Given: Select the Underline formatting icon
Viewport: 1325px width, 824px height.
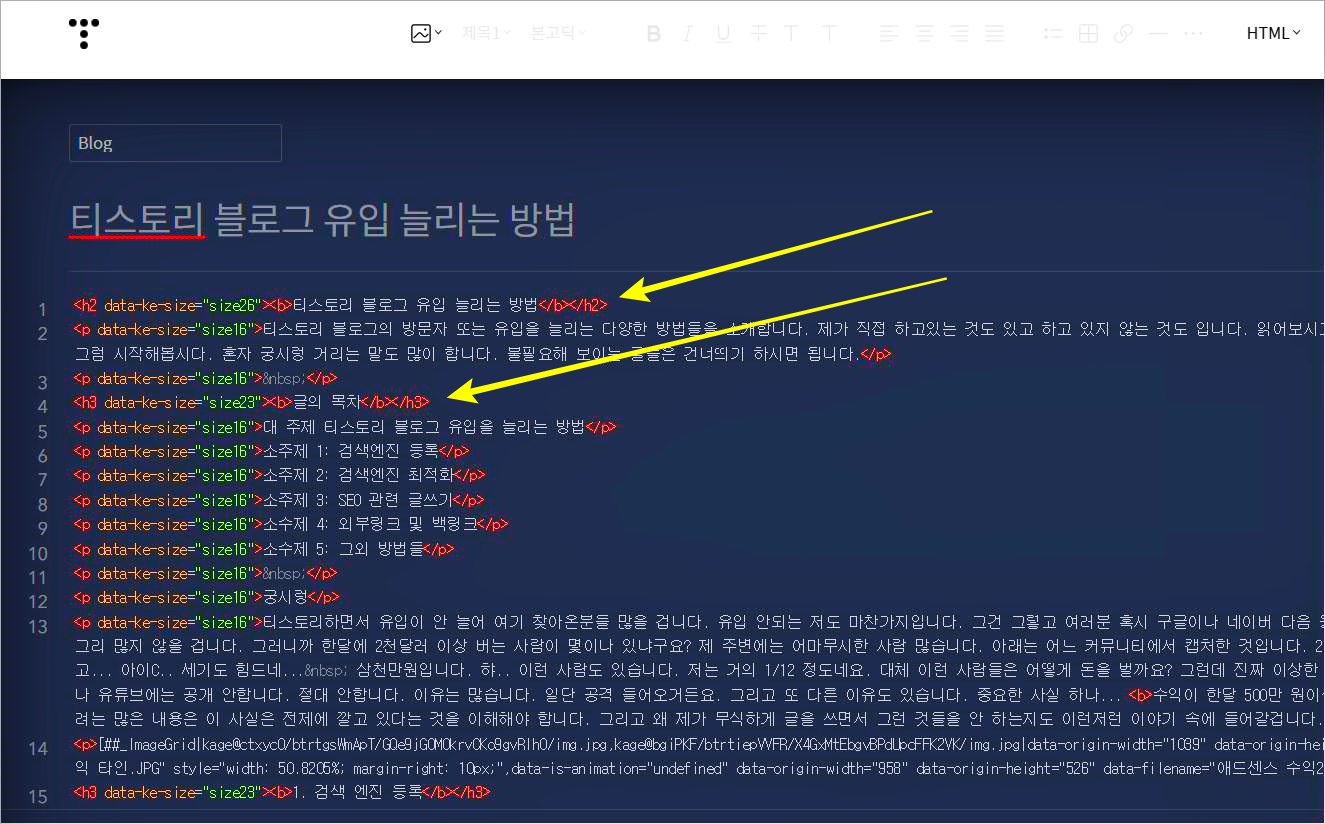Looking at the screenshot, I should click(x=723, y=33).
